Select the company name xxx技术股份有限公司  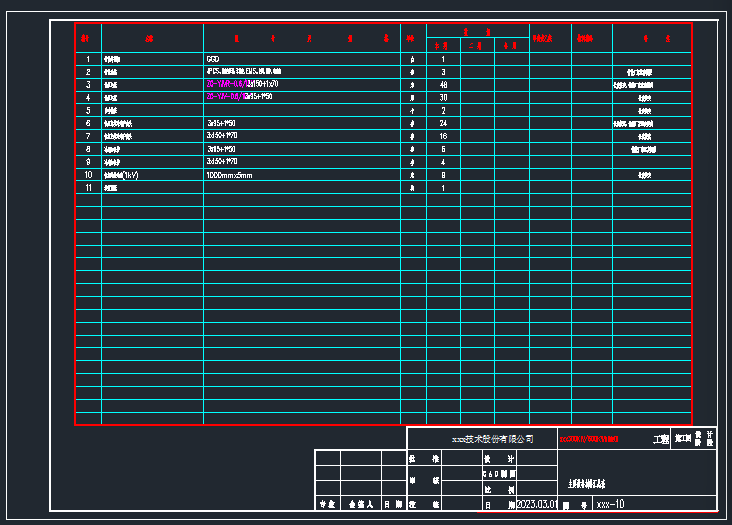point(493,439)
